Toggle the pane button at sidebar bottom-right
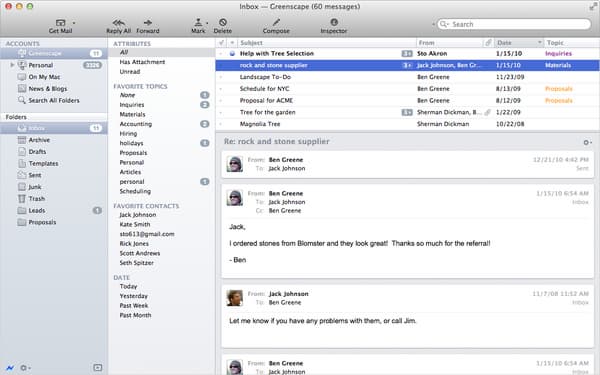The width and height of the screenshot is (600, 375). tap(98, 368)
